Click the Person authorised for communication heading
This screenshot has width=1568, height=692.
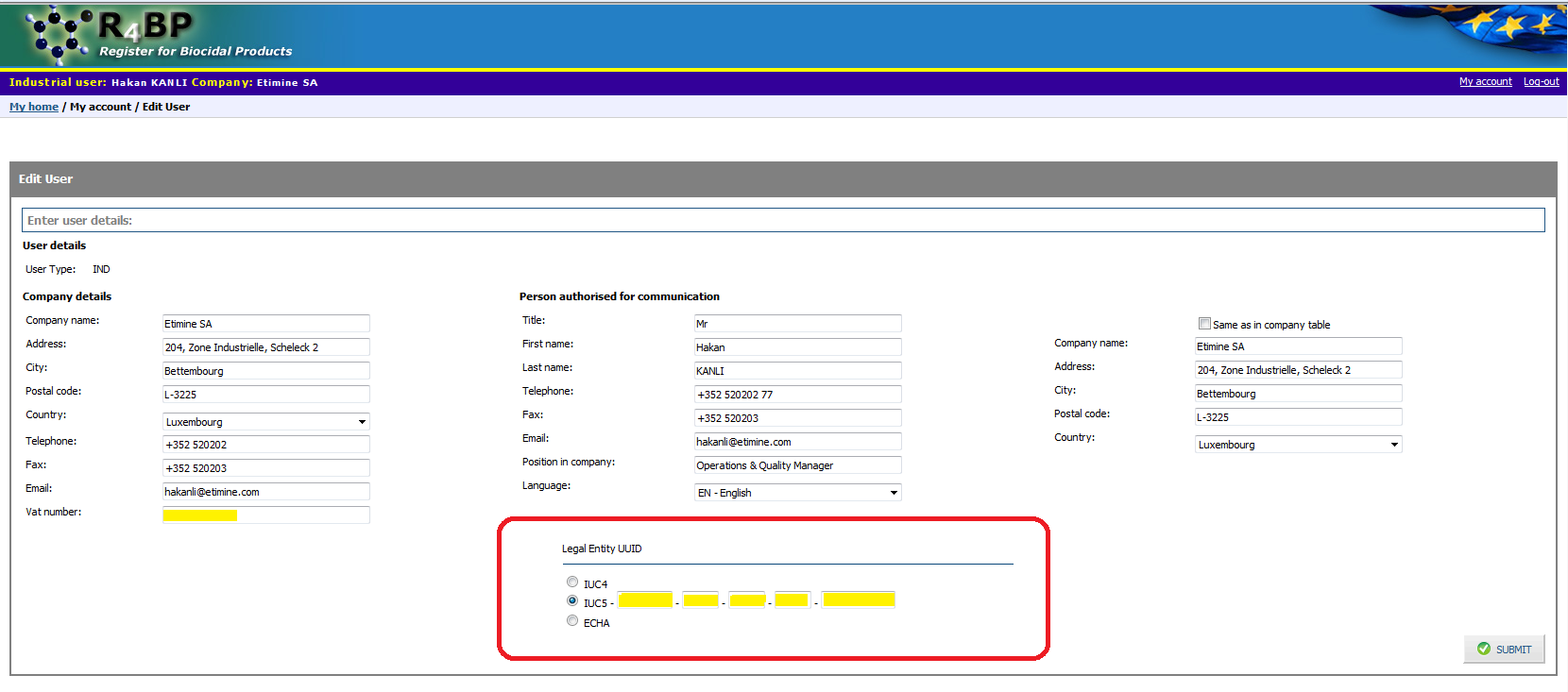click(x=620, y=296)
